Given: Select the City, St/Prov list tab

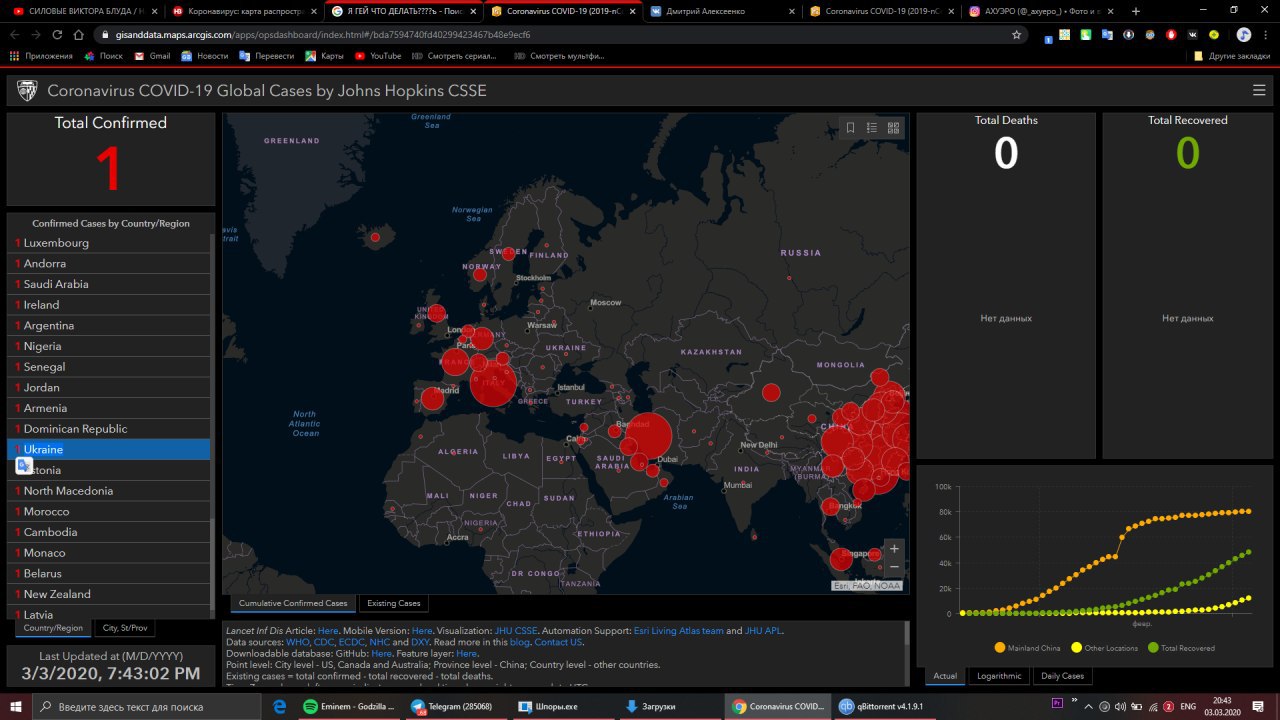Looking at the screenshot, I should coord(125,628).
